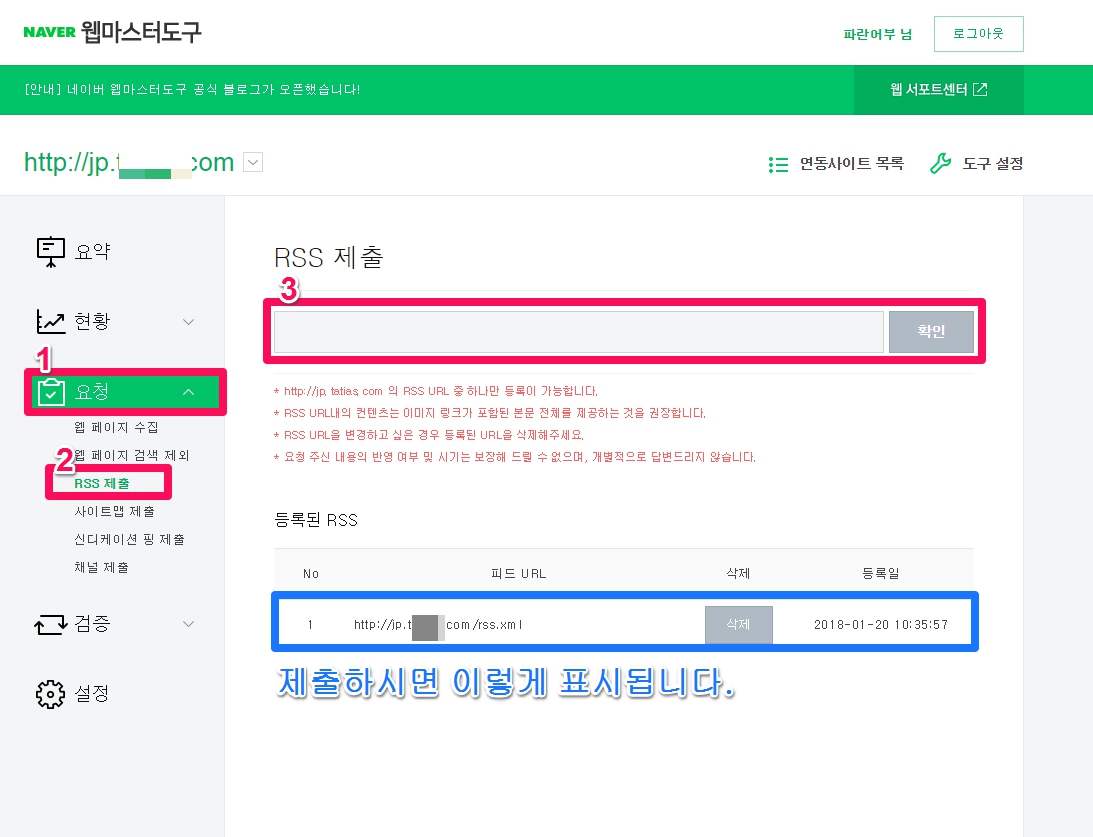The width and height of the screenshot is (1093, 837).
Task: Open 설정 via the gear icon
Action: 49,693
